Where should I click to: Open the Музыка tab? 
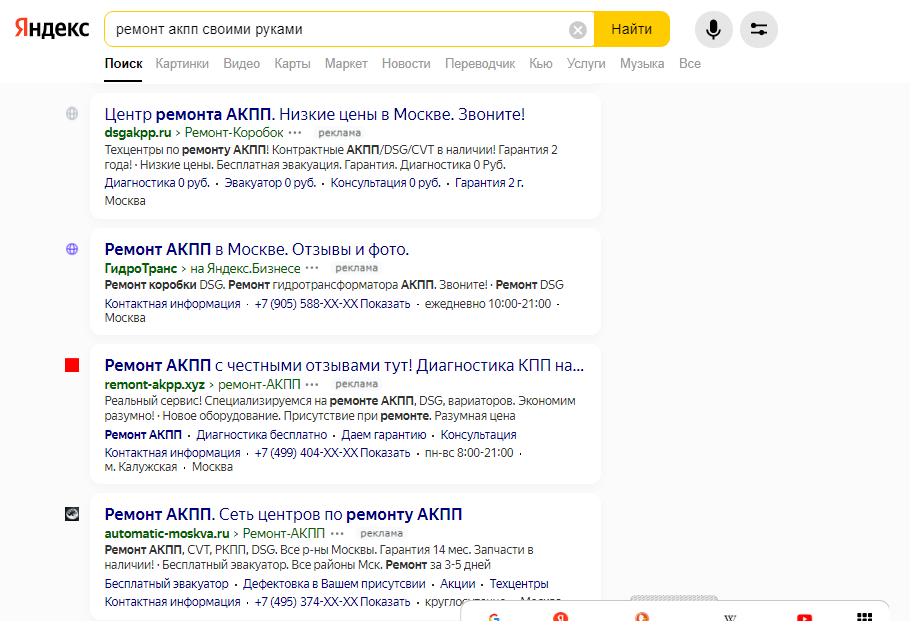tap(642, 64)
